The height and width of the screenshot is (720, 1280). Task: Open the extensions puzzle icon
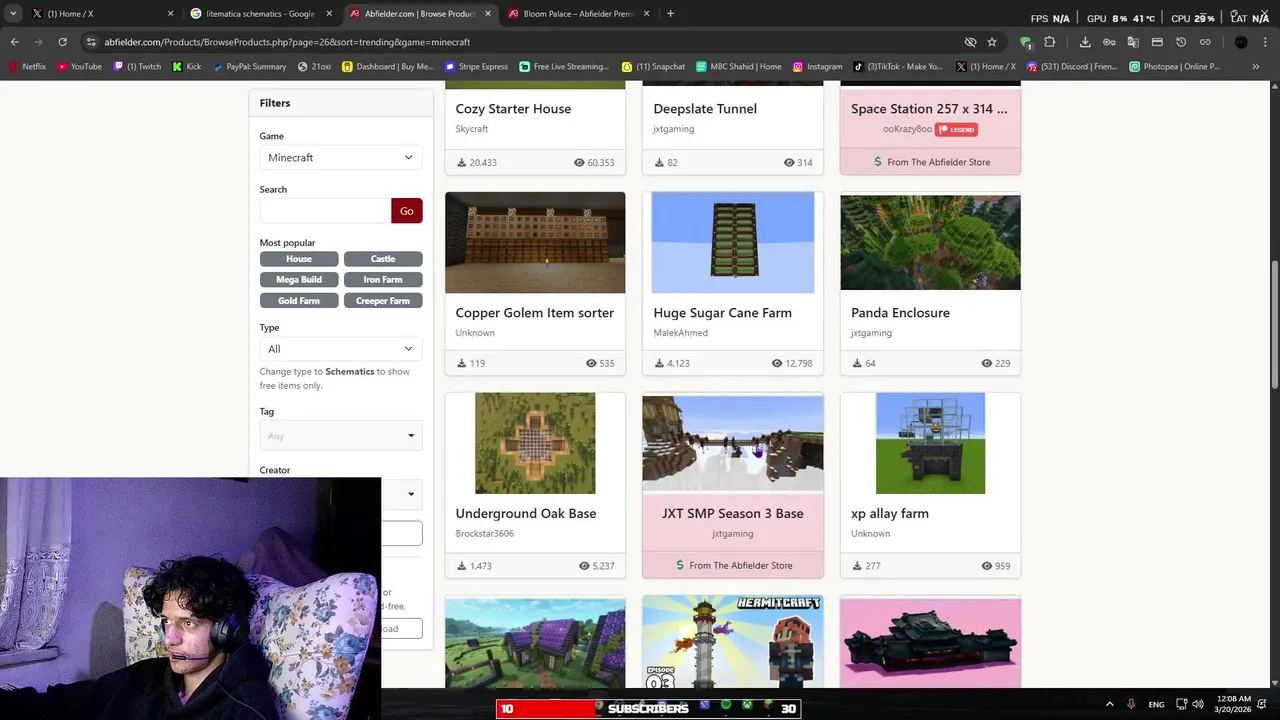pos(1049,42)
